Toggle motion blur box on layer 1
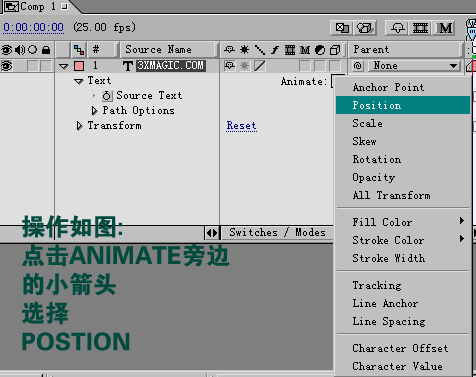The image size is (476, 377). tap(305, 66)
